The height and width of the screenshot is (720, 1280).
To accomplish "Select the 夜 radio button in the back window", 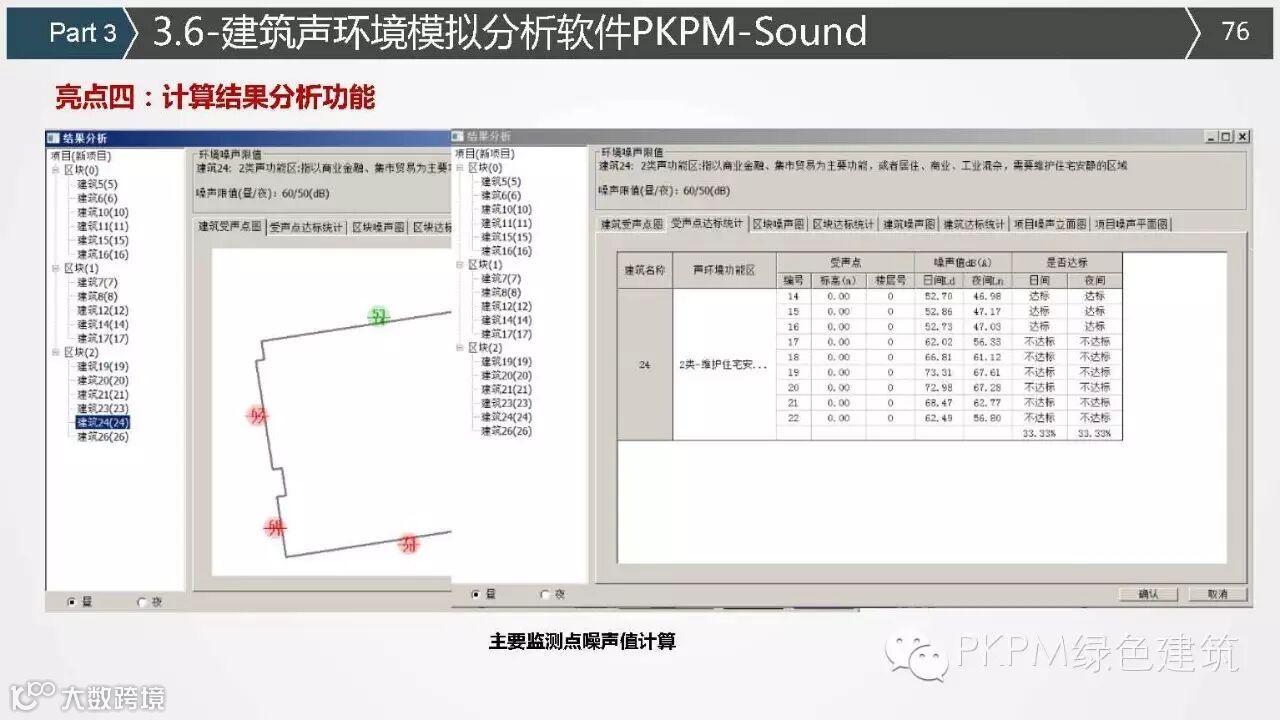I will coord(142,602).
